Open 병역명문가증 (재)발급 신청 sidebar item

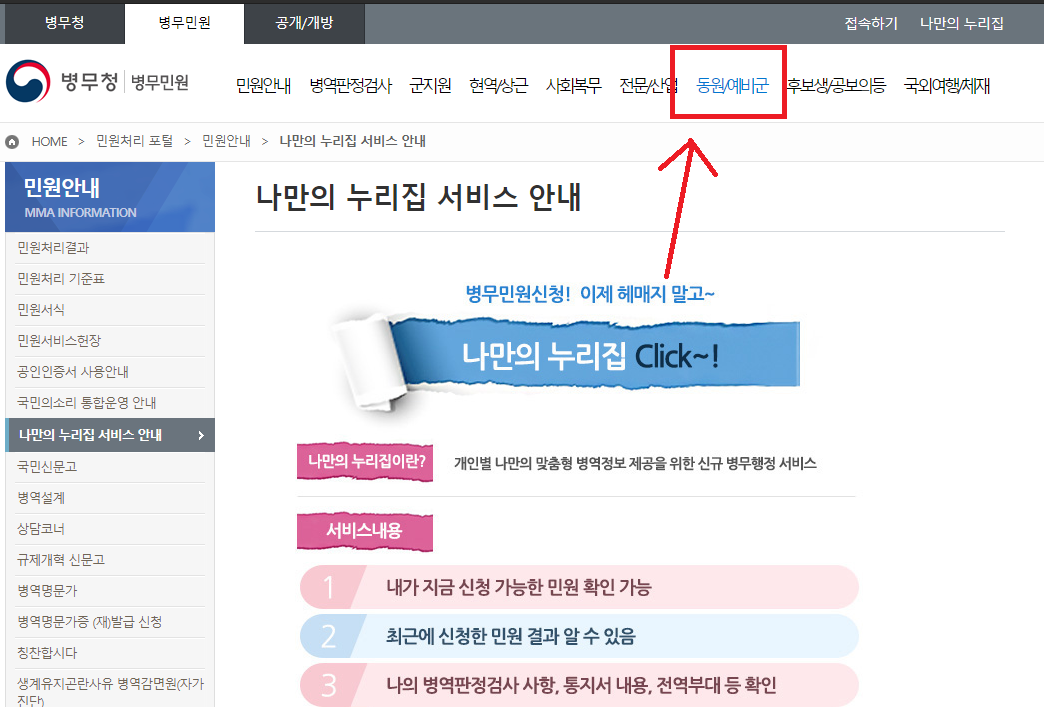tap(90, 622)
